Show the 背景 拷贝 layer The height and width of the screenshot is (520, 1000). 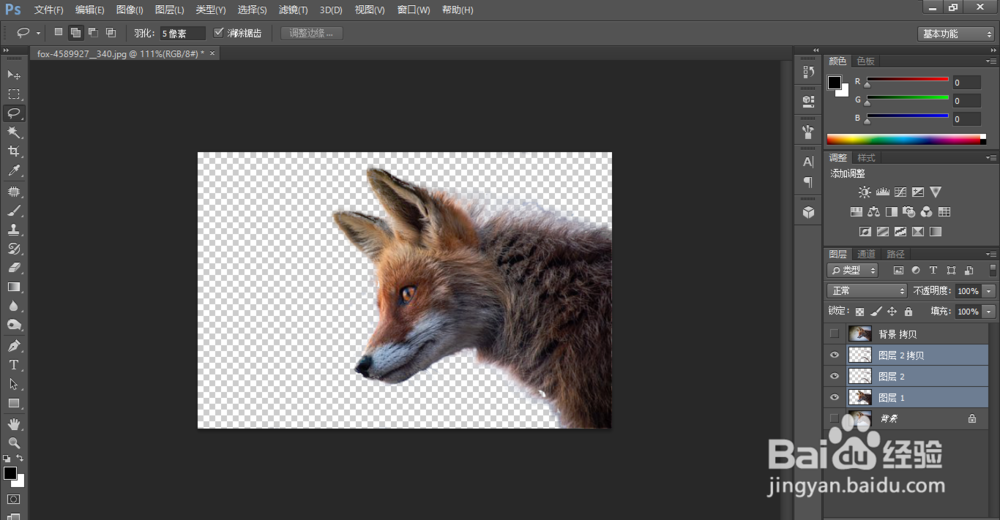tap(835, 334)
